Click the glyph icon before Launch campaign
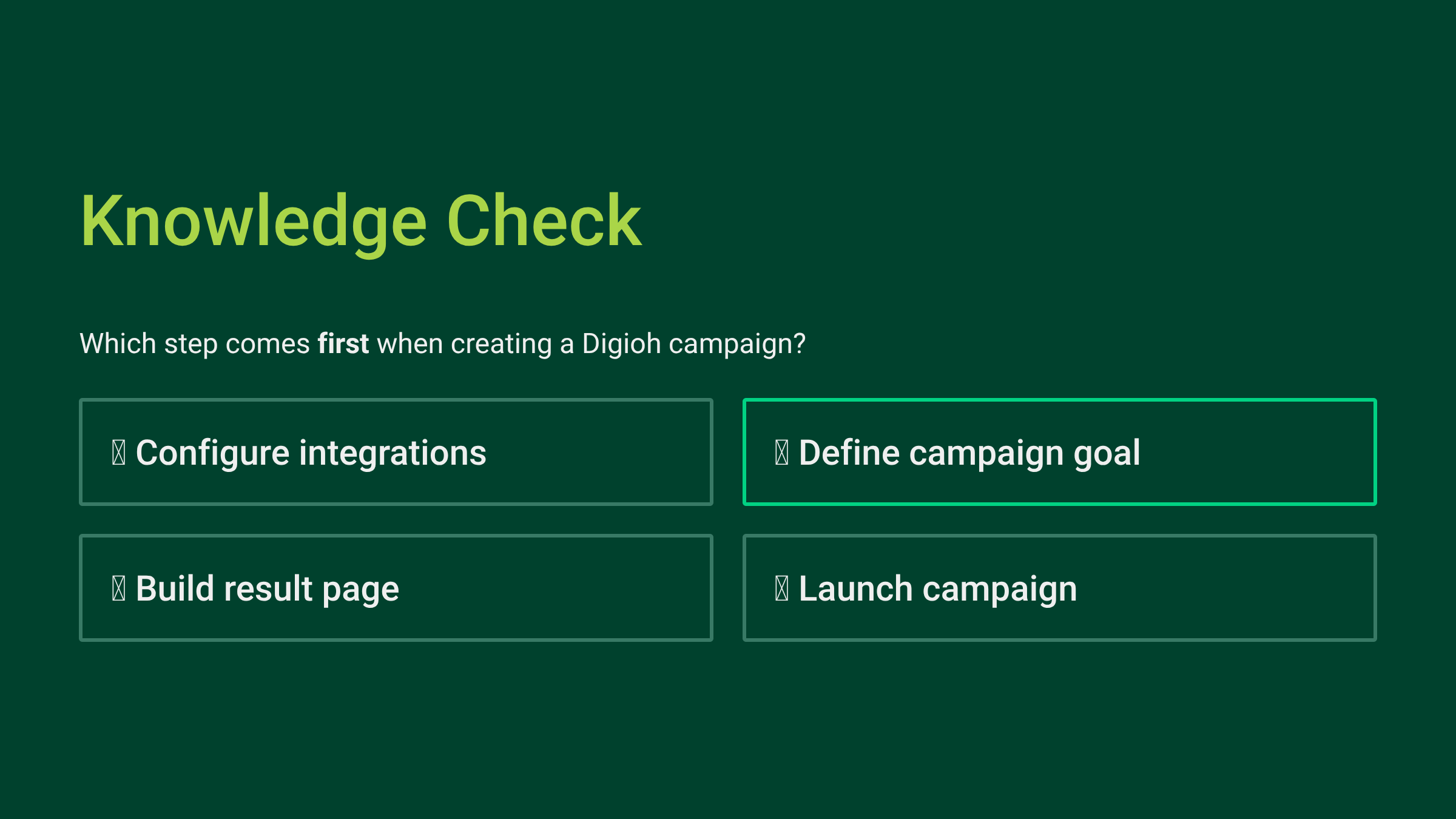Viewport: 1456px width, 819px height. (782, 588)
